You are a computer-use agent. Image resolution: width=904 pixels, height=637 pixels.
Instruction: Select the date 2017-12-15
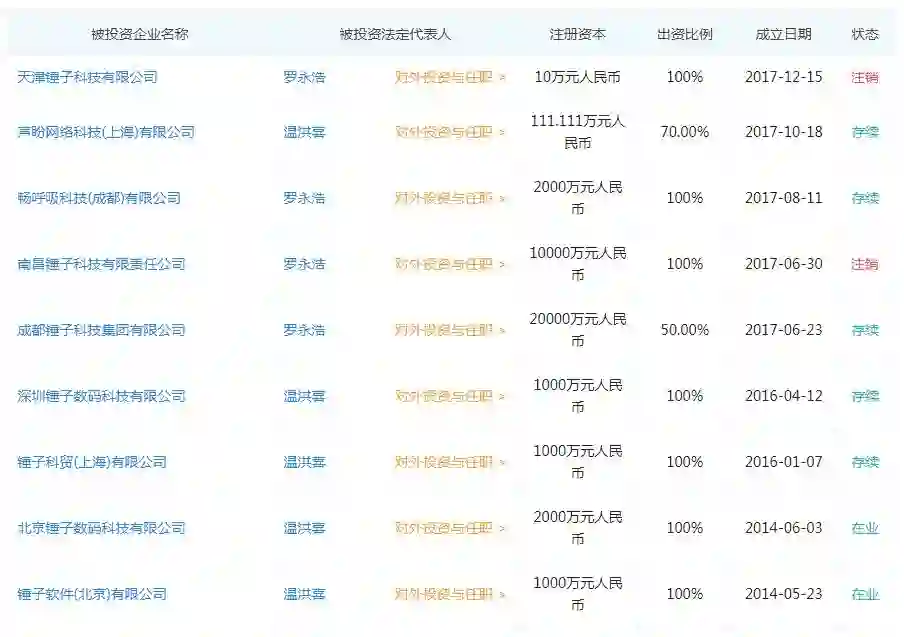784,77
